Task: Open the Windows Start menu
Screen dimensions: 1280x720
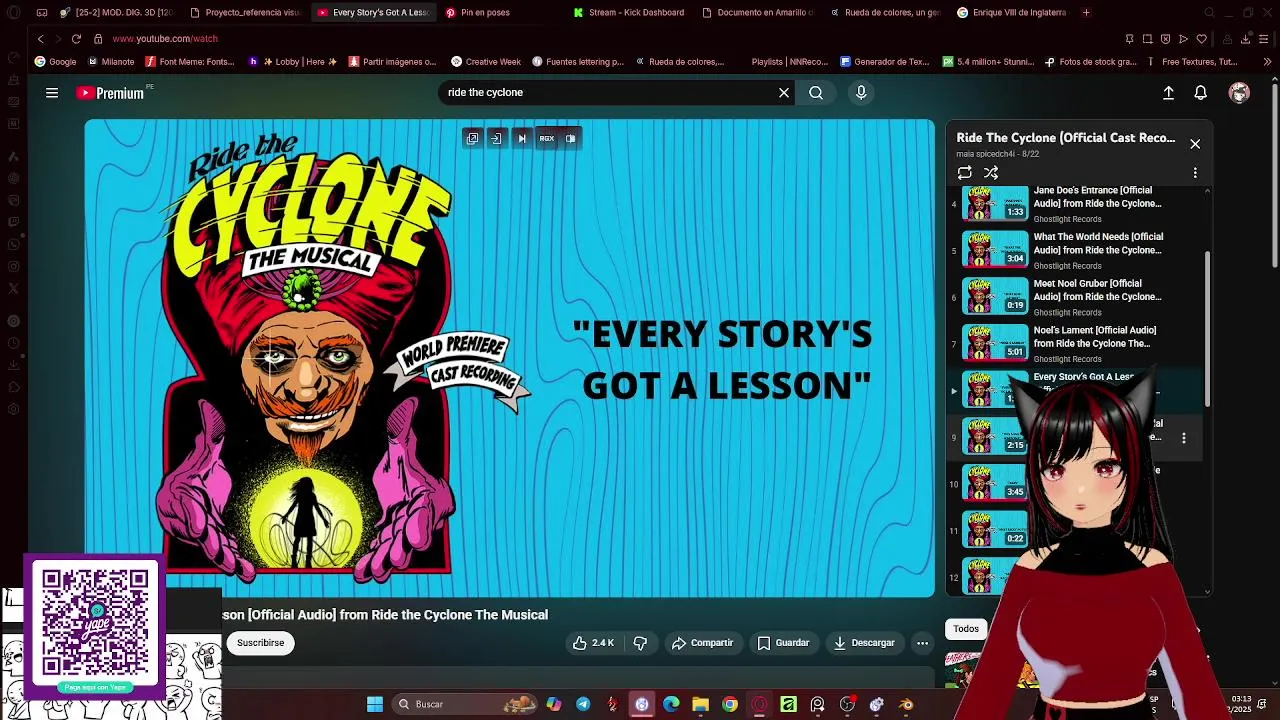Action: coord(375,704)
